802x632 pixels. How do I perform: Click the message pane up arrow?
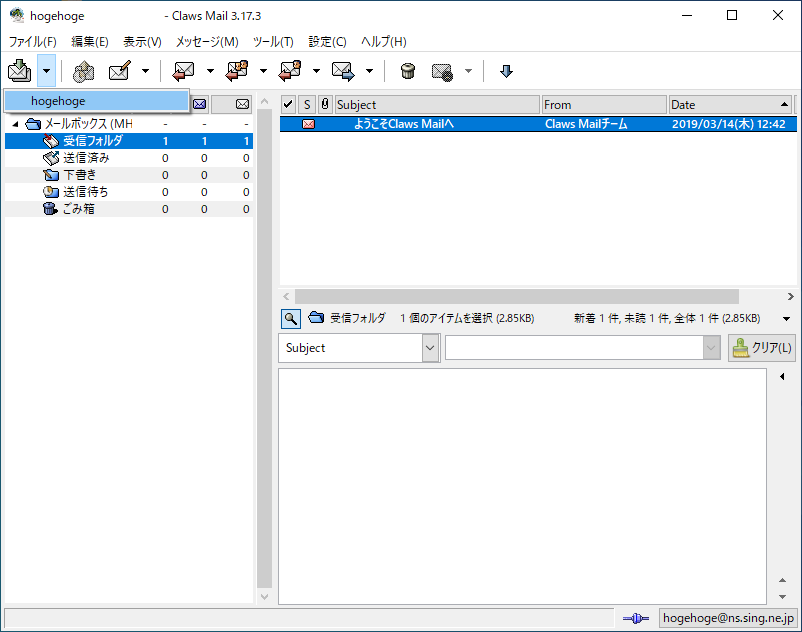coord(783,580)
